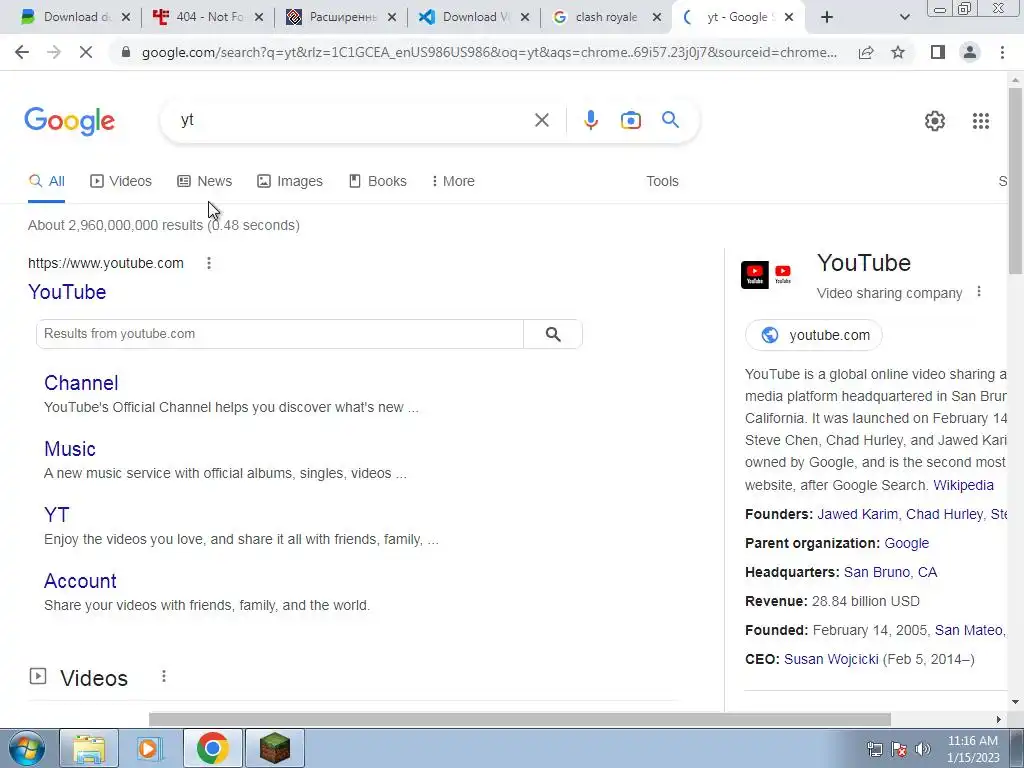The image size is (1024, 768).
Task: Open the YouTube result title
Action: pos(67,292)
